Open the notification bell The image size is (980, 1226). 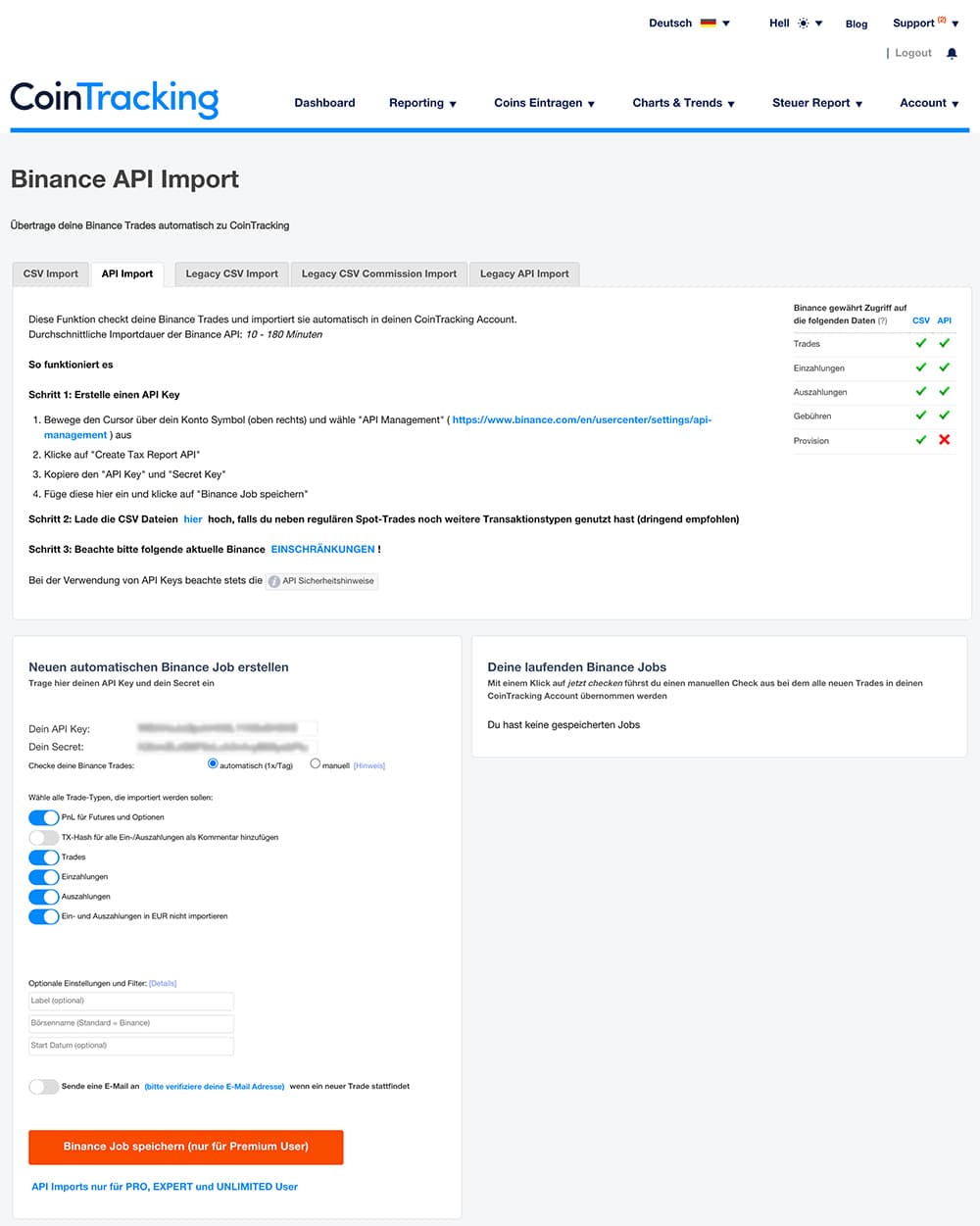(x=952, y=53)
